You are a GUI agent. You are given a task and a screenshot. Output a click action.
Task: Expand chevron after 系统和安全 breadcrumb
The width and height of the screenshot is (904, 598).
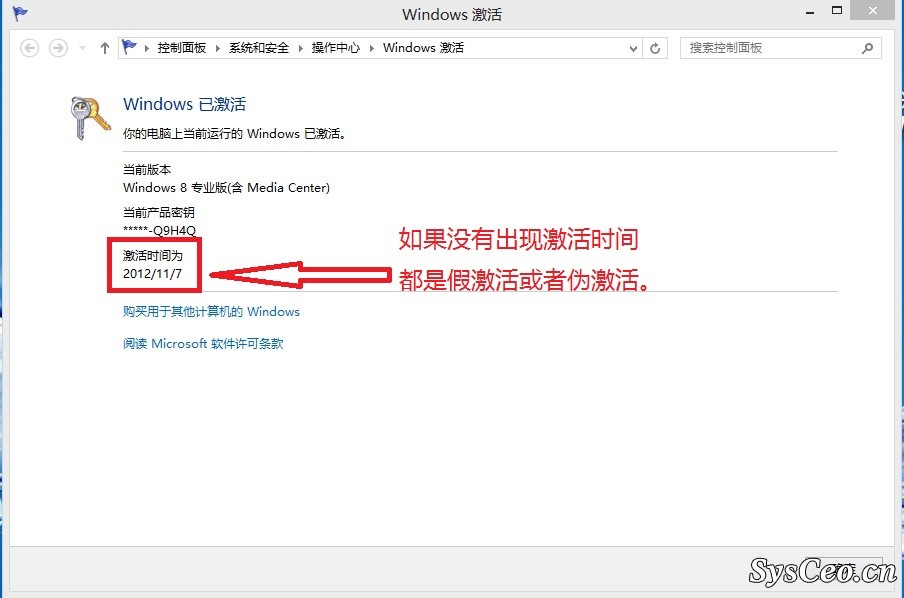coord(301,48)
